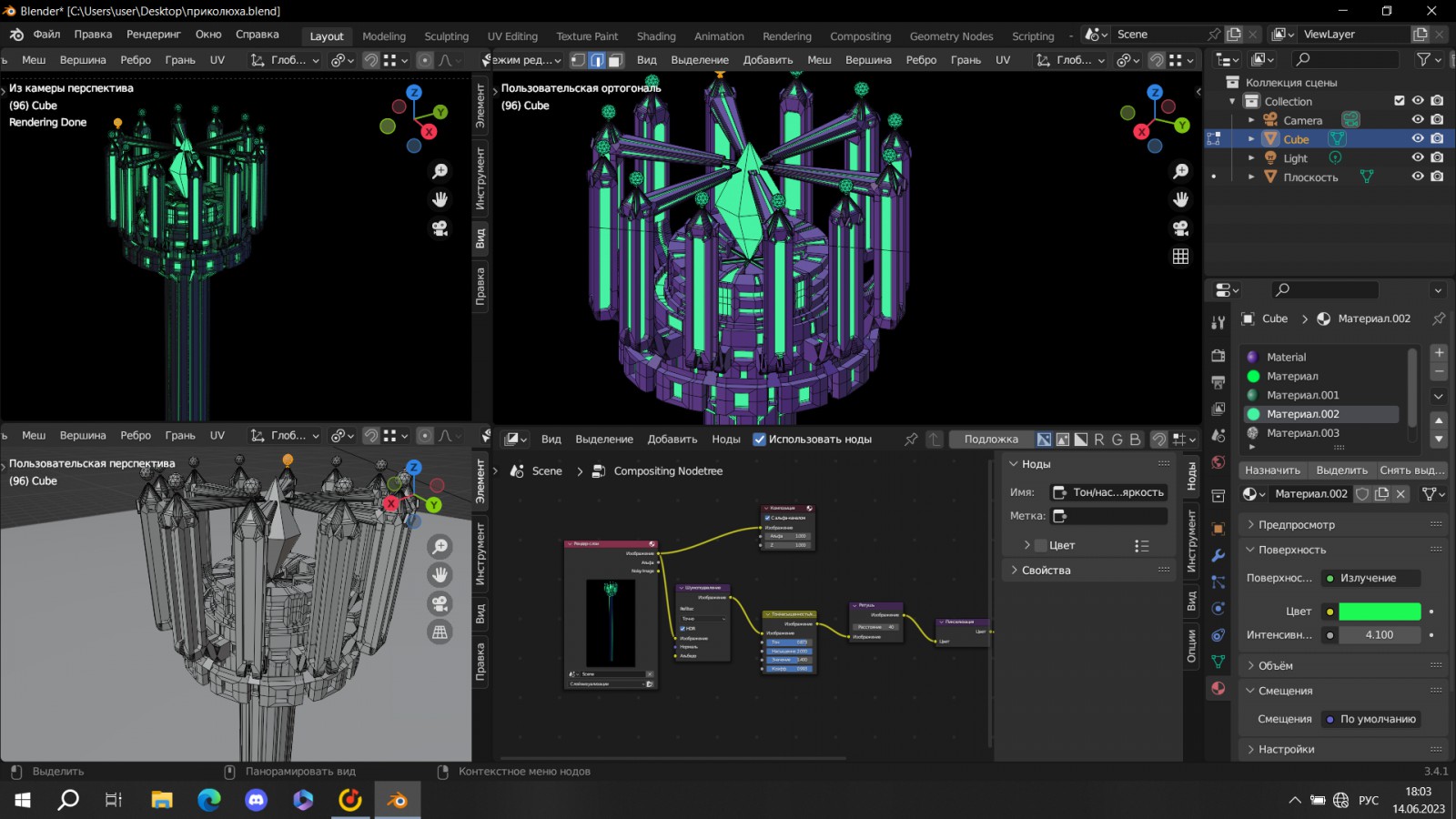Click the zoom magnifier icon in bottom-left viewport

[440, 546]
